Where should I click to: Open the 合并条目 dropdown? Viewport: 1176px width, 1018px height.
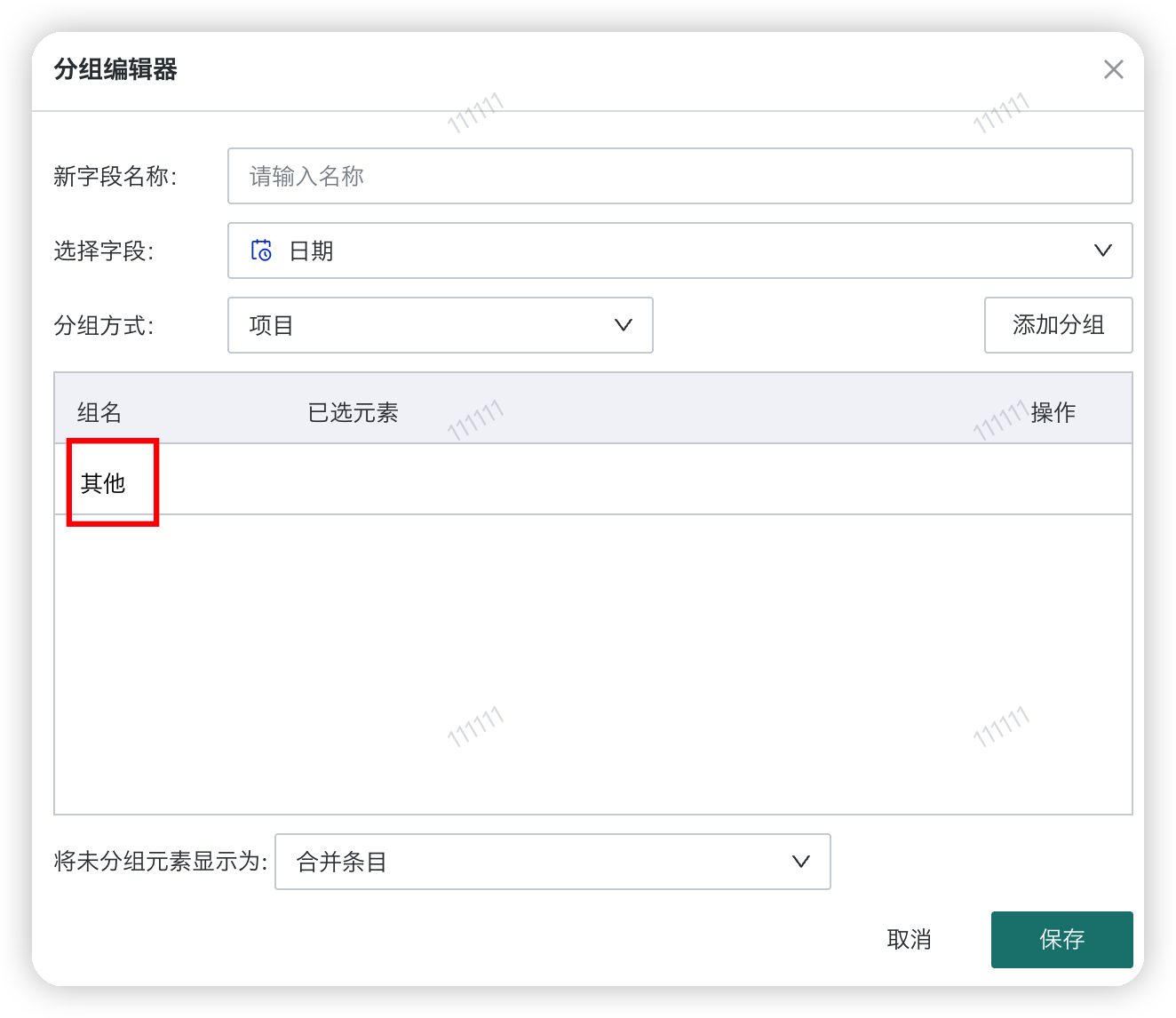pos(552,862)
